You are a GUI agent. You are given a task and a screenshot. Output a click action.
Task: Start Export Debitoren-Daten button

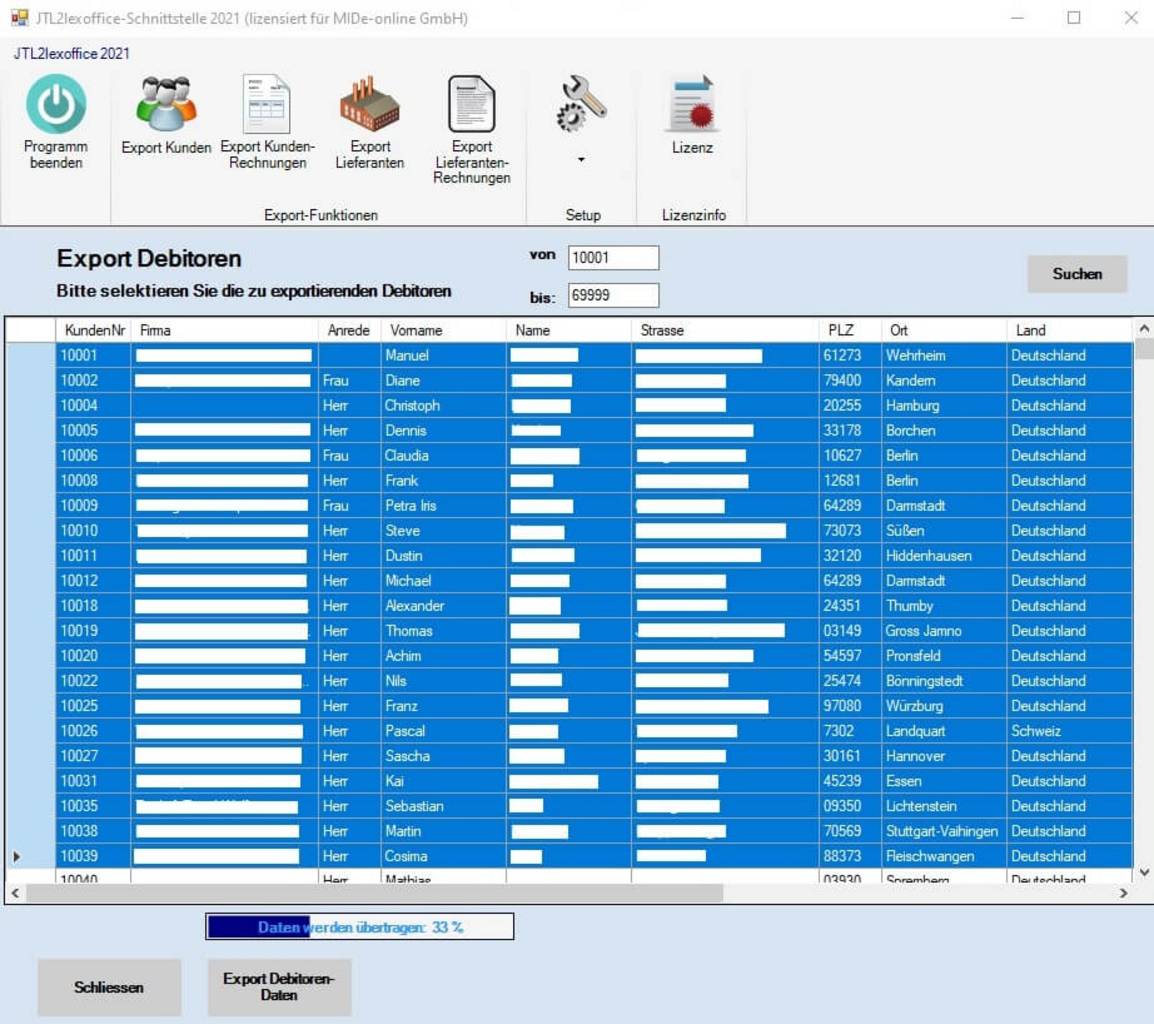[279, 987]
